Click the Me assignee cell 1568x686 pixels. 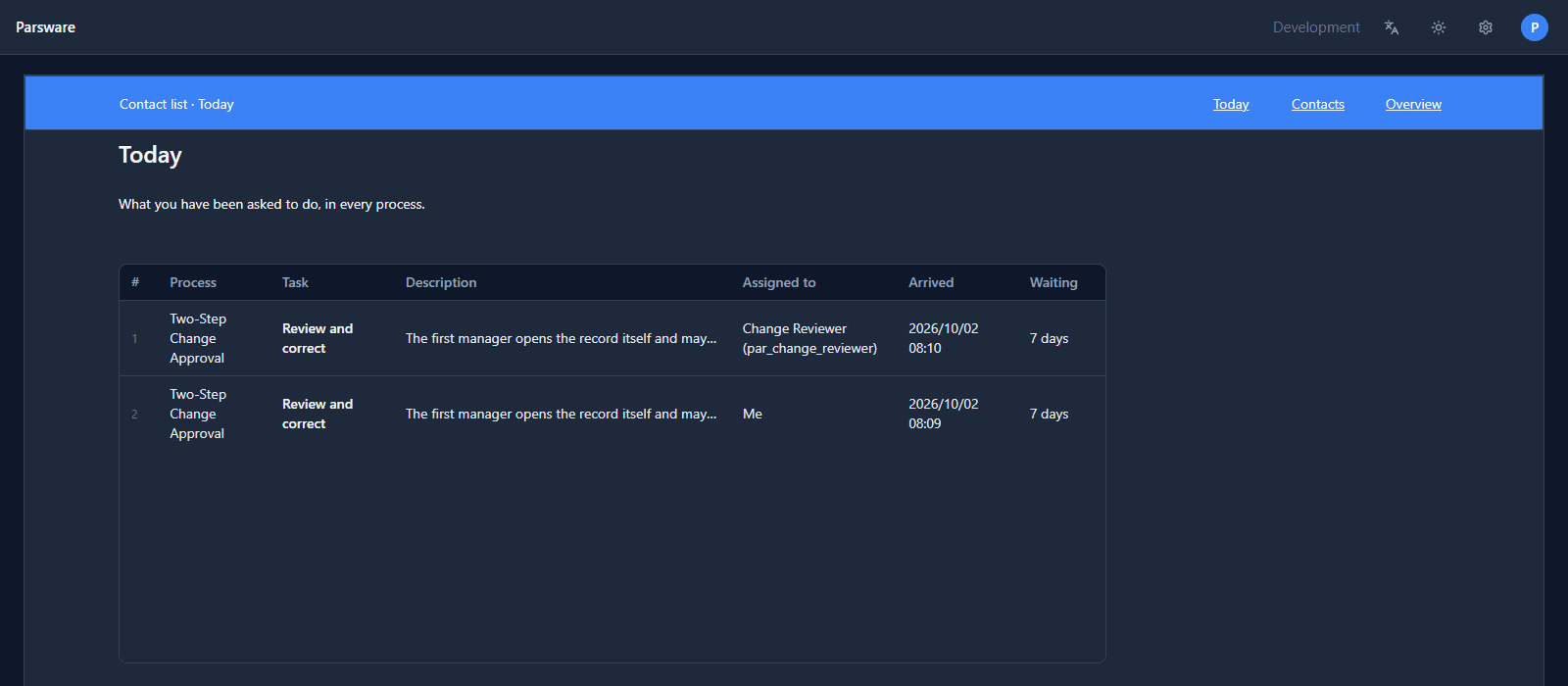click(x=753, y=414)
